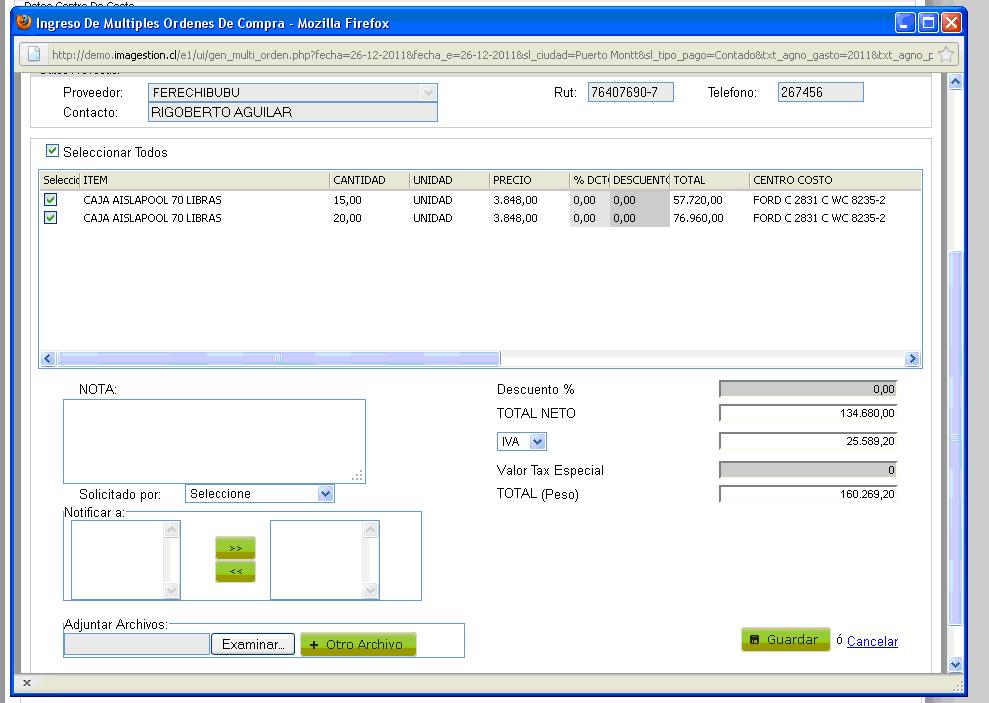Click the UNIDAD column header
The image size is (989, 703).
click(x=449, y=180)
